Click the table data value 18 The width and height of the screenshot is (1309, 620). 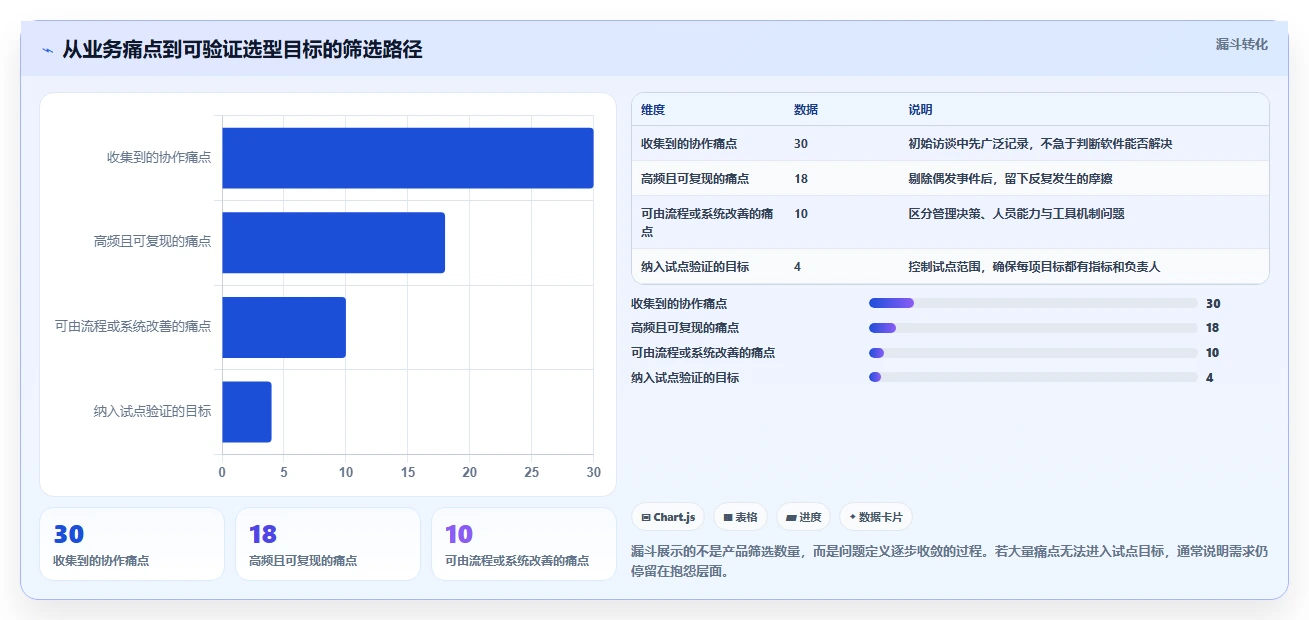coord(801,179)
